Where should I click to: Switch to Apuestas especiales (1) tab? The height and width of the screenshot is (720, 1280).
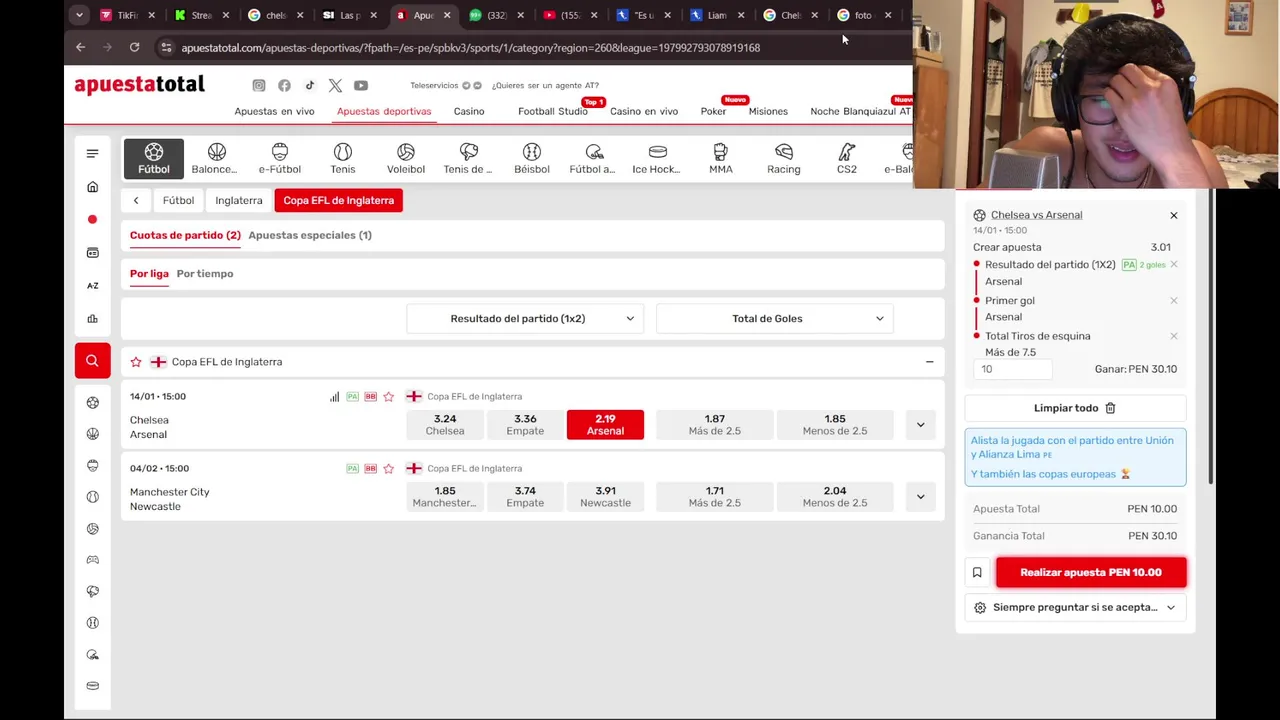tap(310, 235)
